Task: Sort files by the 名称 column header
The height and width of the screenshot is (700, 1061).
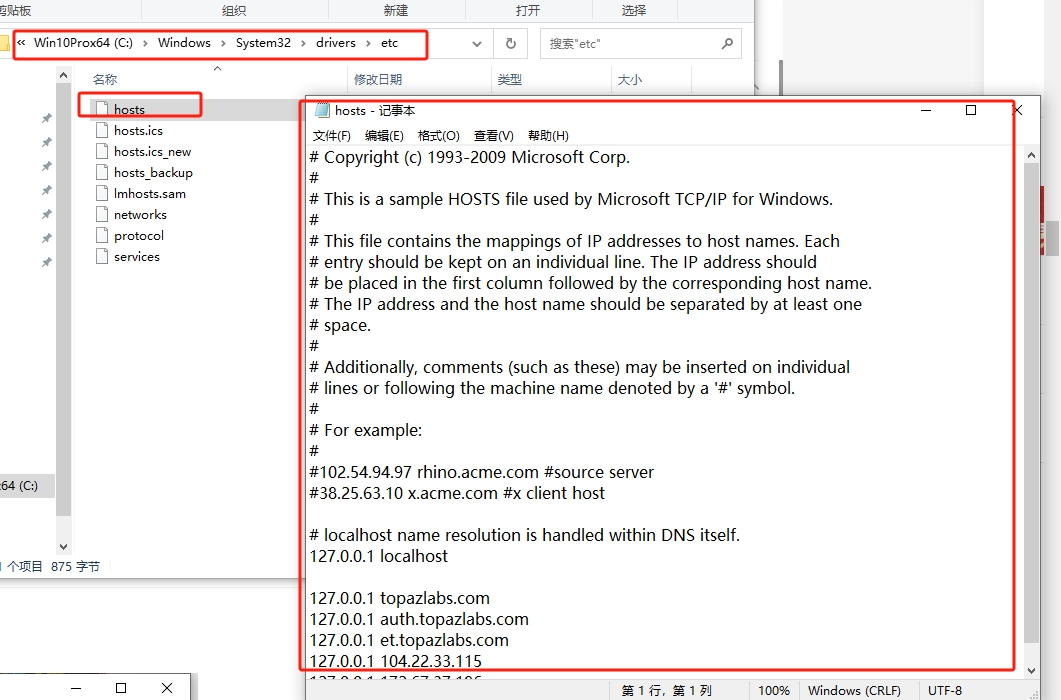Action: click(105, 79)
